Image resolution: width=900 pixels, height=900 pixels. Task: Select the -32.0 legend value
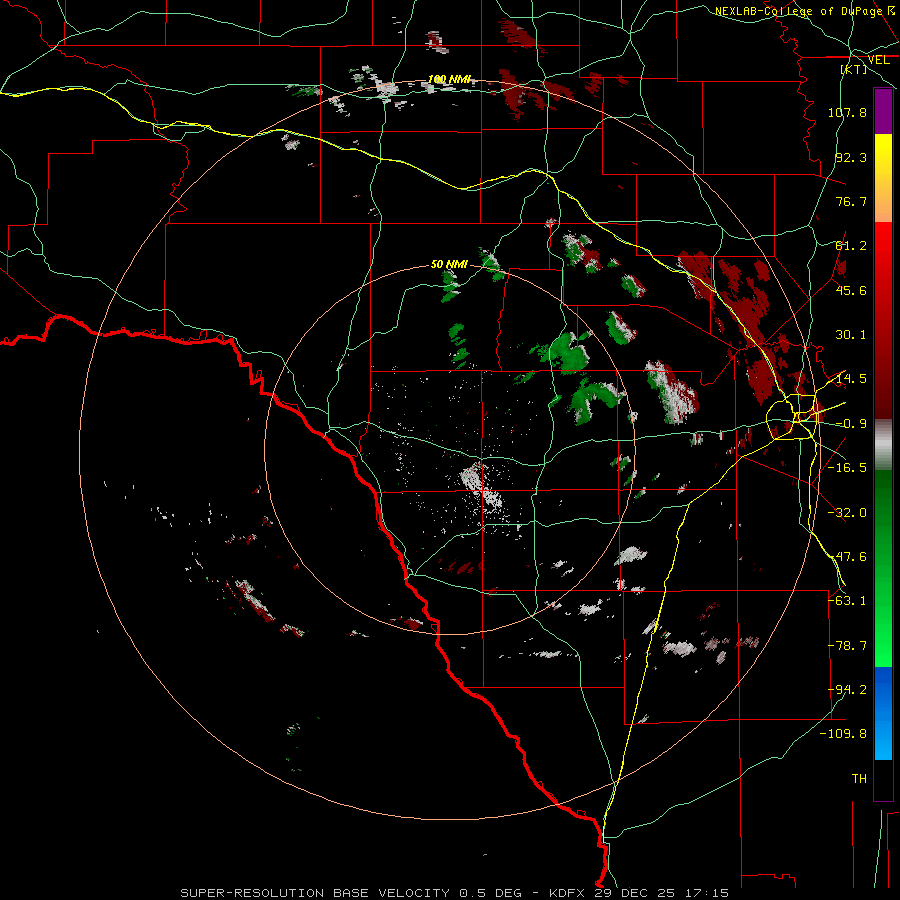point(847,513)
